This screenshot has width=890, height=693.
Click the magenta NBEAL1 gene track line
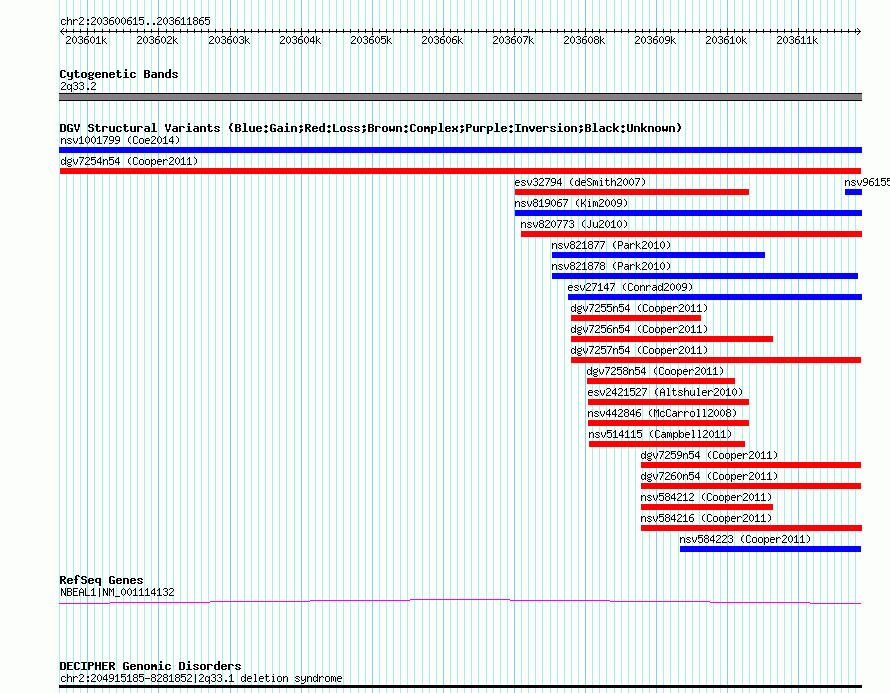pyautogui.click(x=460, y=601)
